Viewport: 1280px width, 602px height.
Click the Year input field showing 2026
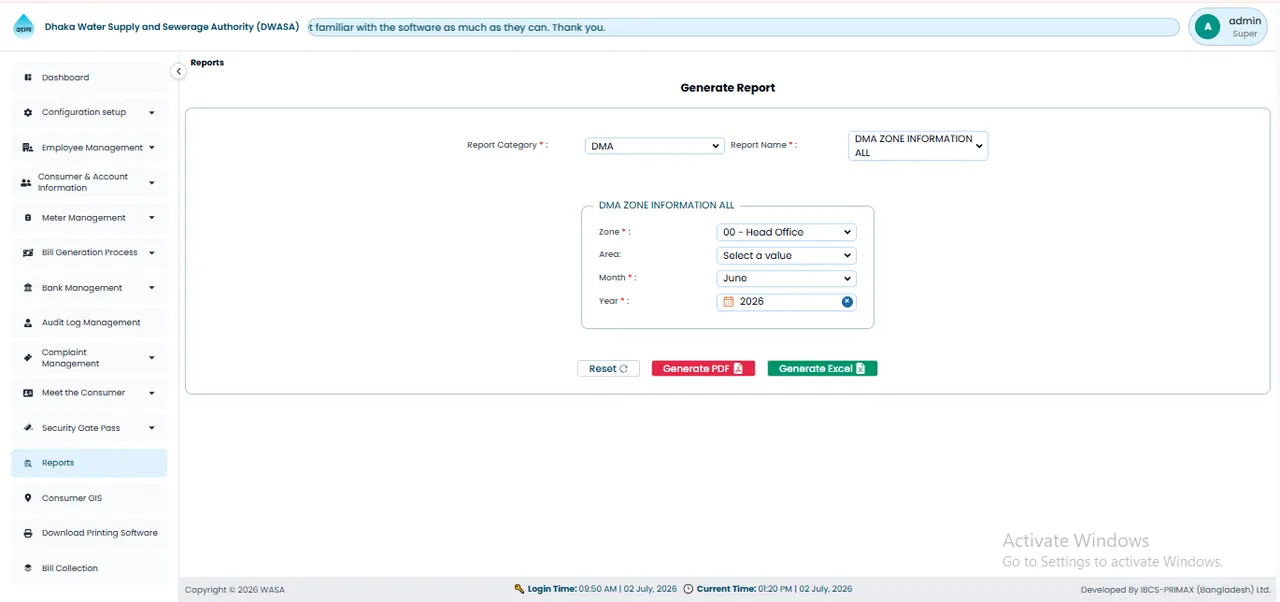(x=786, y=301)
